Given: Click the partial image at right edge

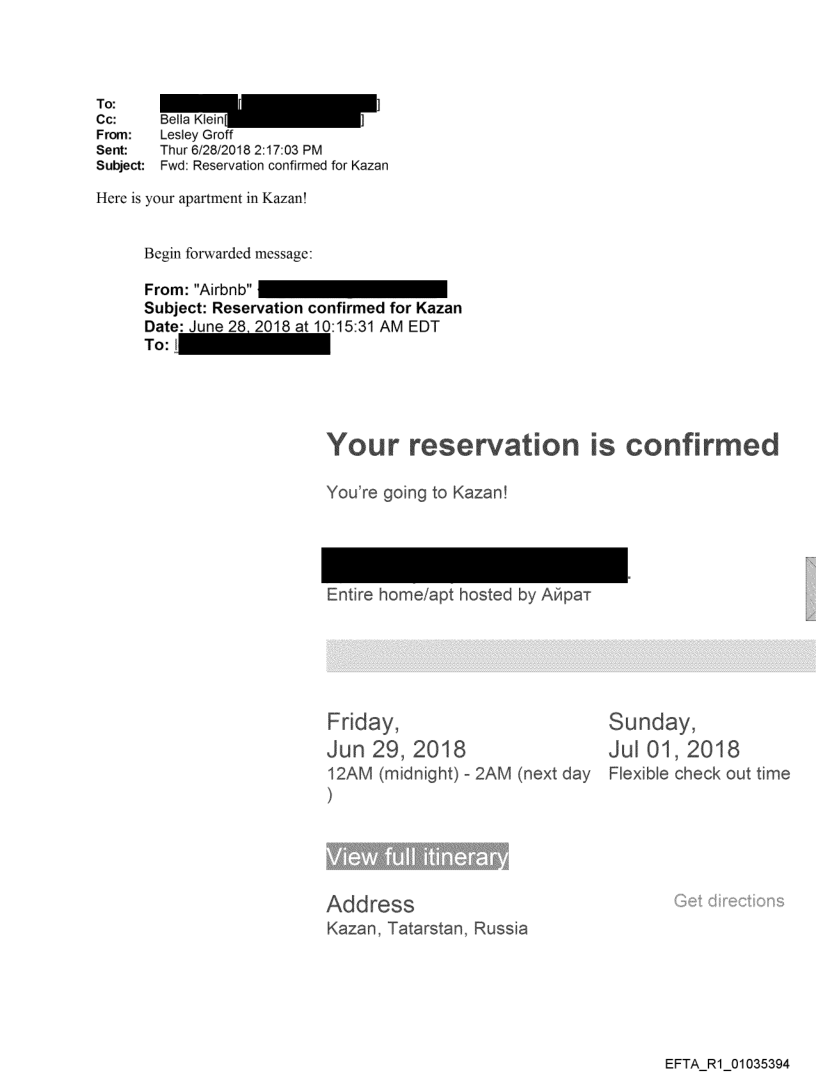Looking at the screenshot, I should tap(809, 591).
